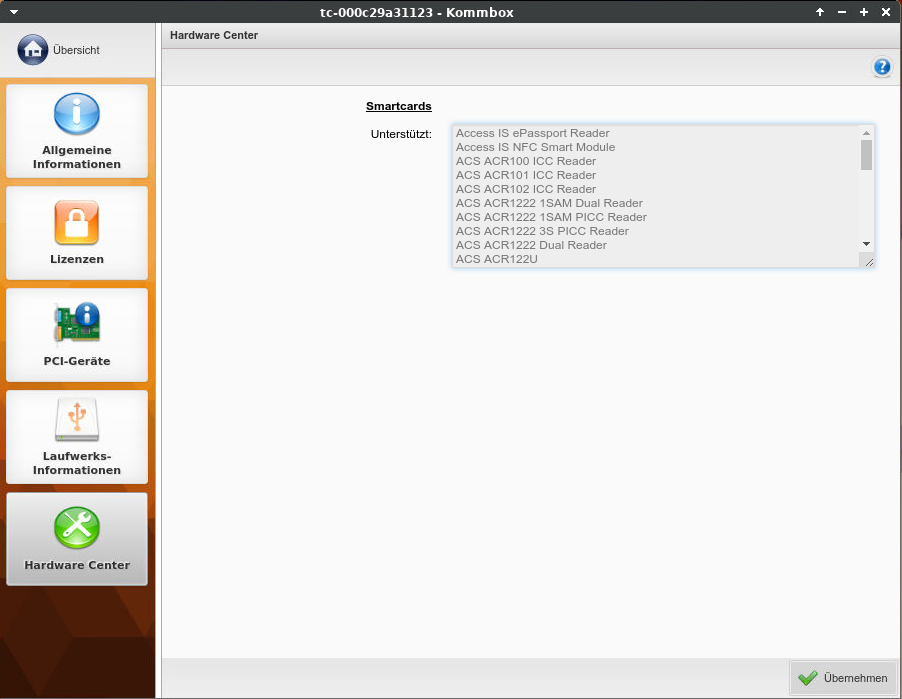Click the scrollbar thumb of the smartcard list
902x699 pixels.
click(867, 155)
